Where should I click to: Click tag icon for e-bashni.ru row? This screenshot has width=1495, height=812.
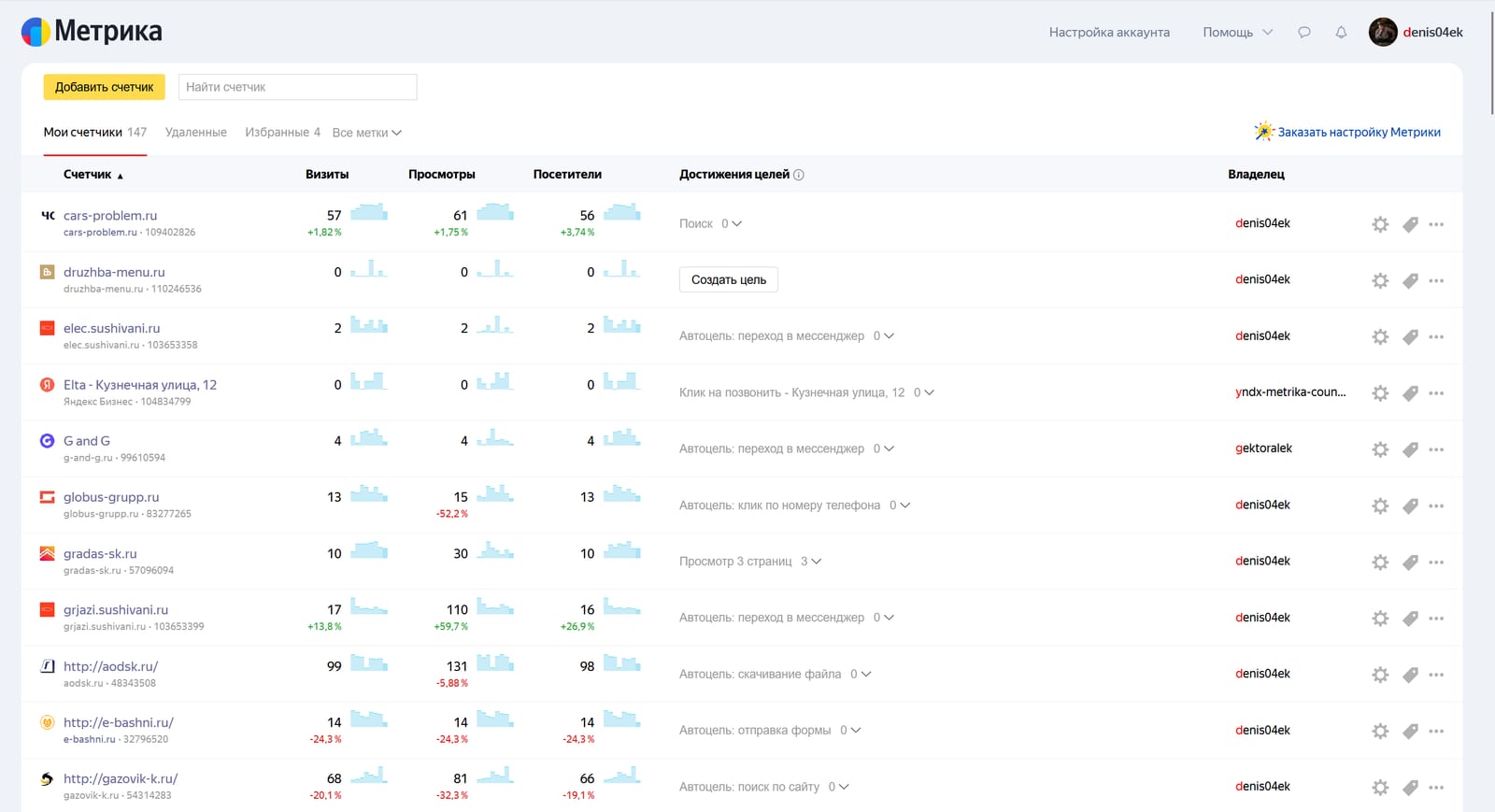click(1411, 731)
